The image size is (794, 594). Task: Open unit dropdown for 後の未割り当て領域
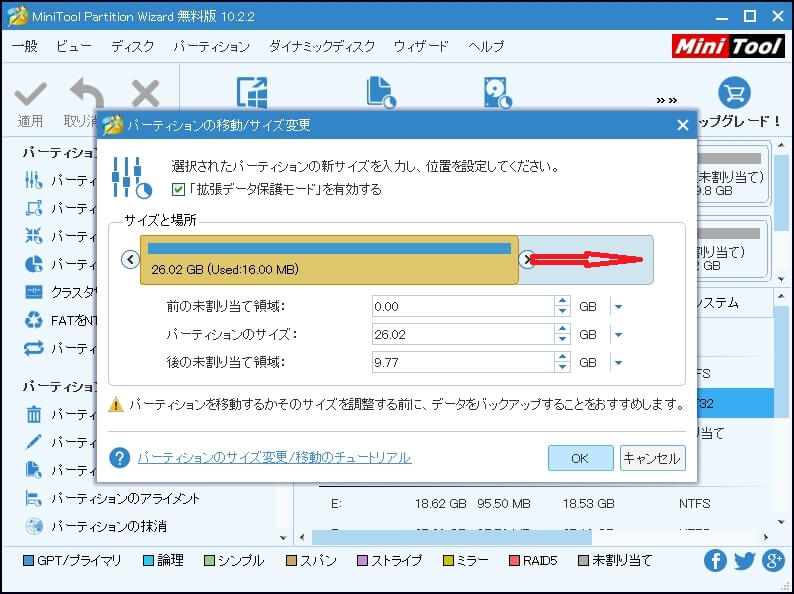pyautogui.click(x=618, y=363)
